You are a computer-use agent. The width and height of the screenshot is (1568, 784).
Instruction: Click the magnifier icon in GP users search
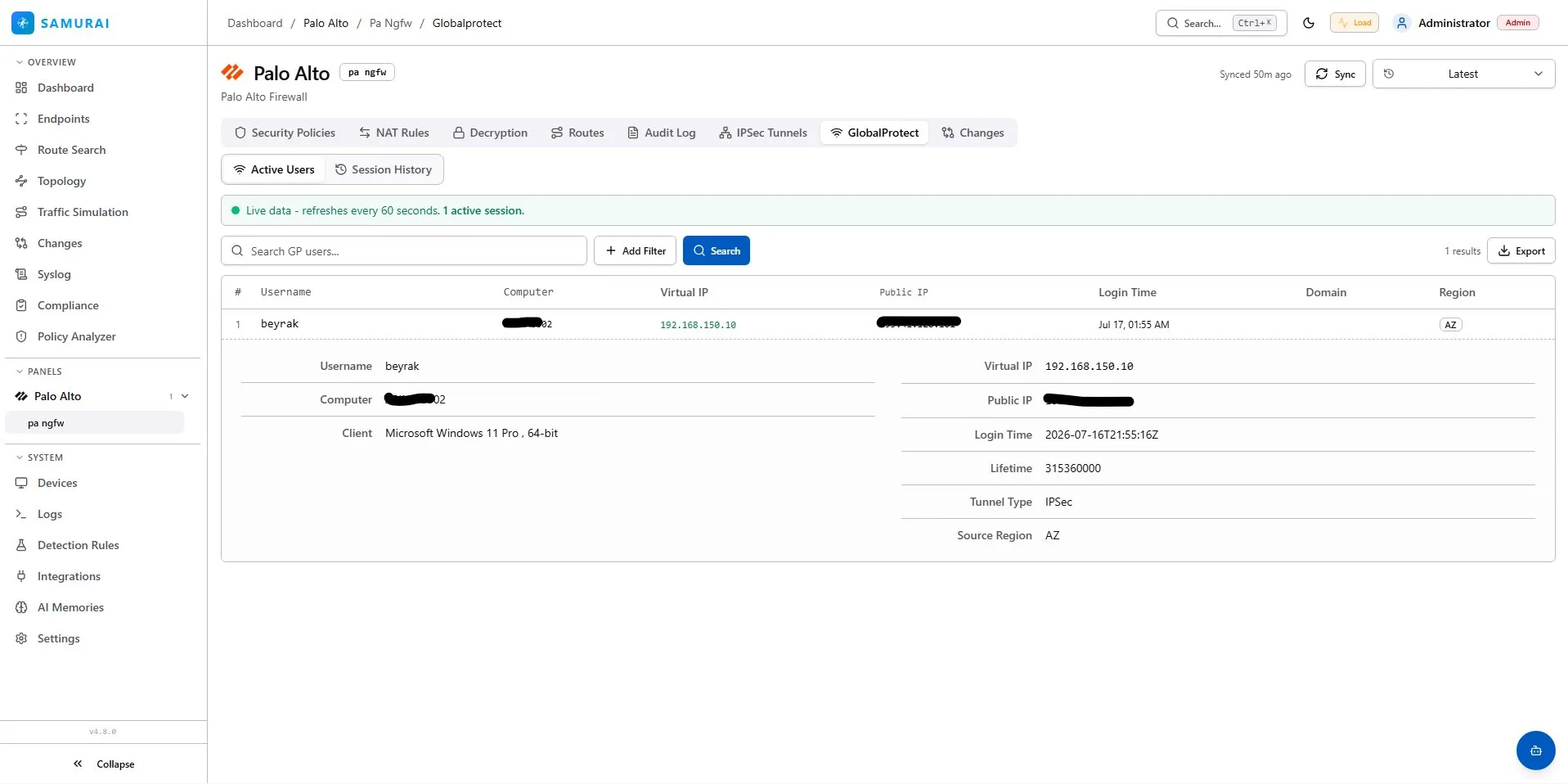click(x=237, y=251)
